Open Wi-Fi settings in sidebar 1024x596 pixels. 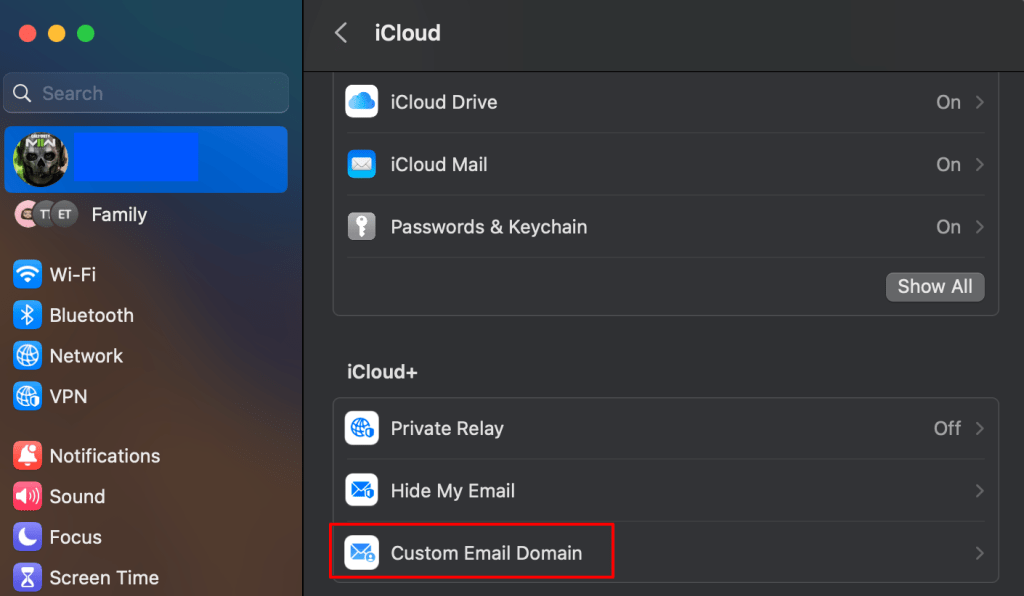point(72,274)
